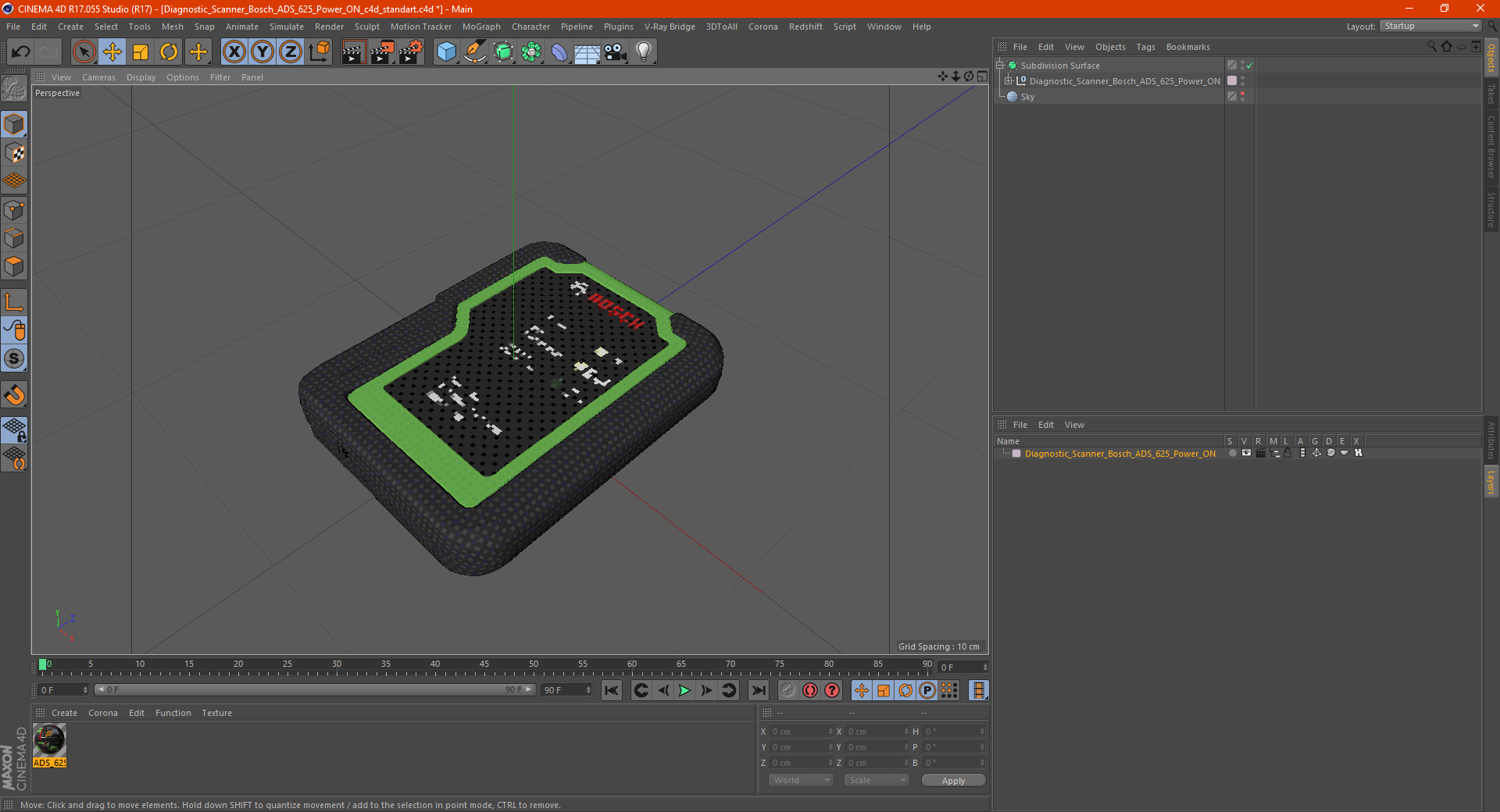Toggle Diagnostic_Scanner object visibility dots
The height and width of the screenshot is (812, 1500).
click(1242, 81)
